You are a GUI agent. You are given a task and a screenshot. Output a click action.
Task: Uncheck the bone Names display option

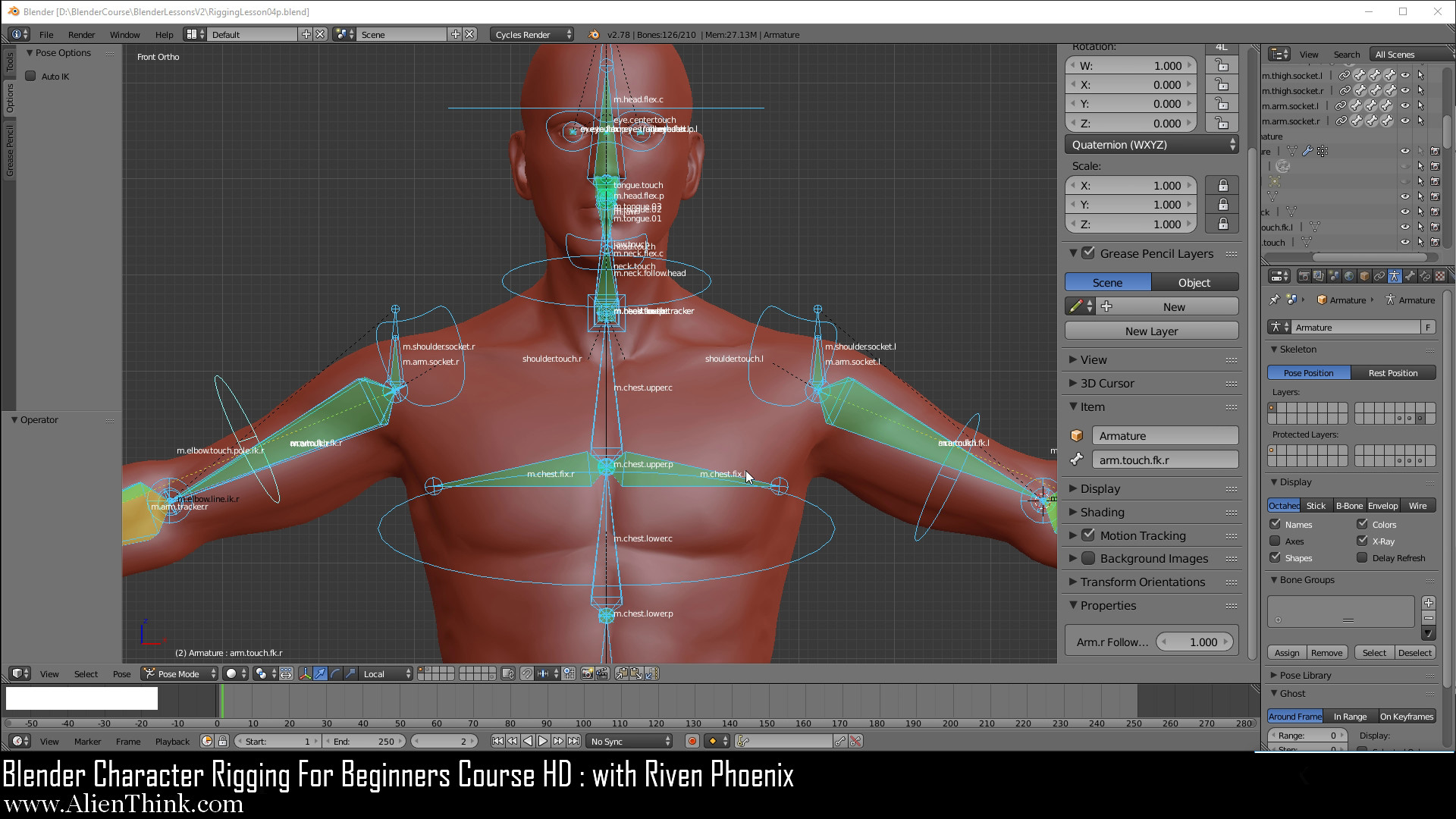pos(1276,524)
